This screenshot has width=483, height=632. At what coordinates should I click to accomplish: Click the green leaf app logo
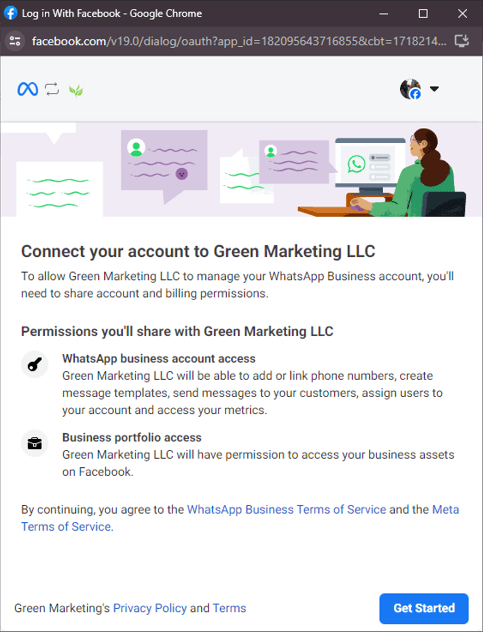76,91
